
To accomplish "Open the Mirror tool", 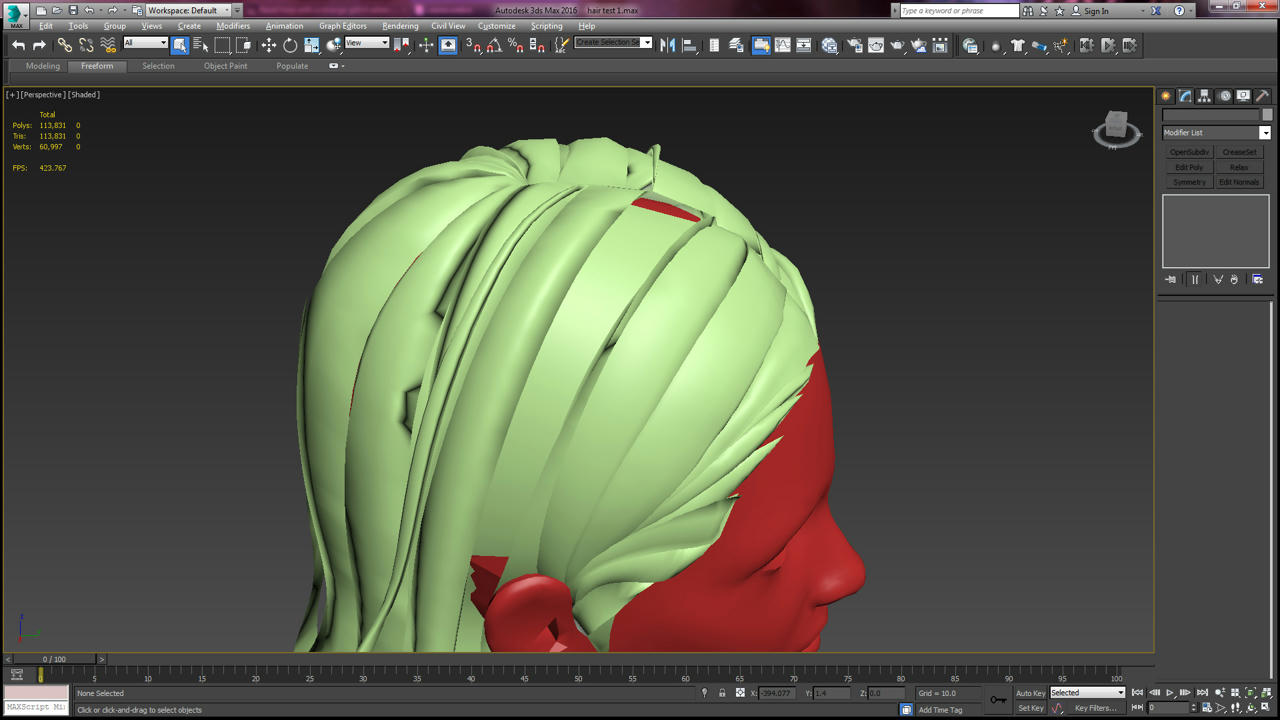I will (x=668, y=45).
